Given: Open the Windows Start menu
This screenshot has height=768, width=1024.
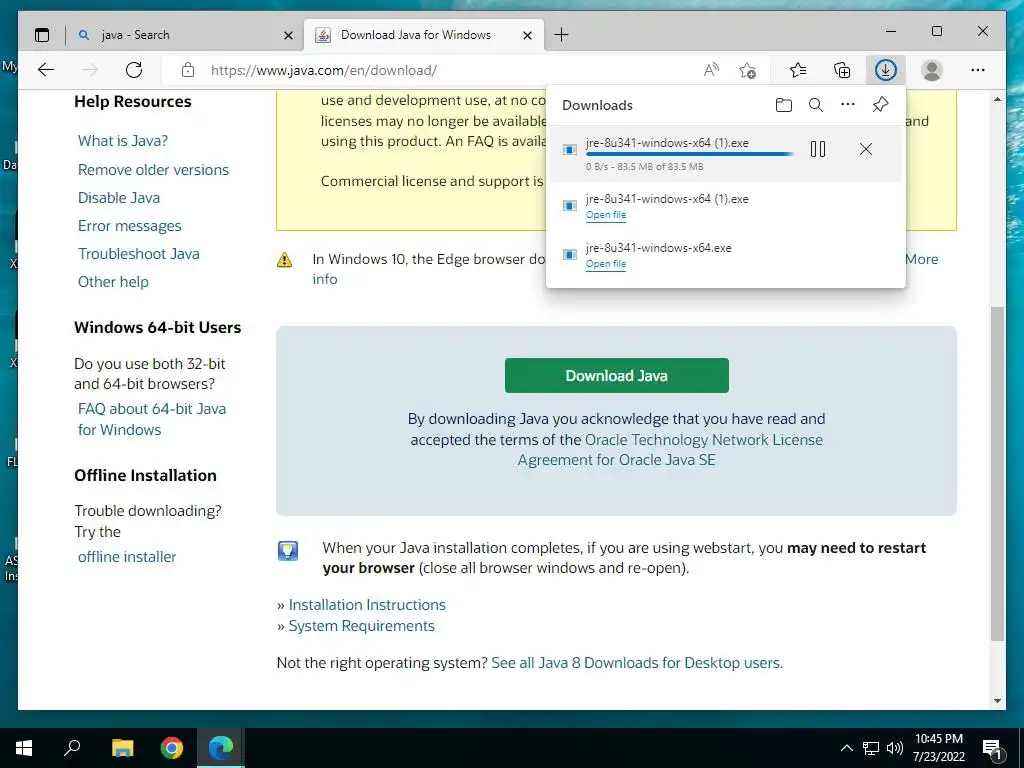Looking at the screenshot, I should [24, 748].
